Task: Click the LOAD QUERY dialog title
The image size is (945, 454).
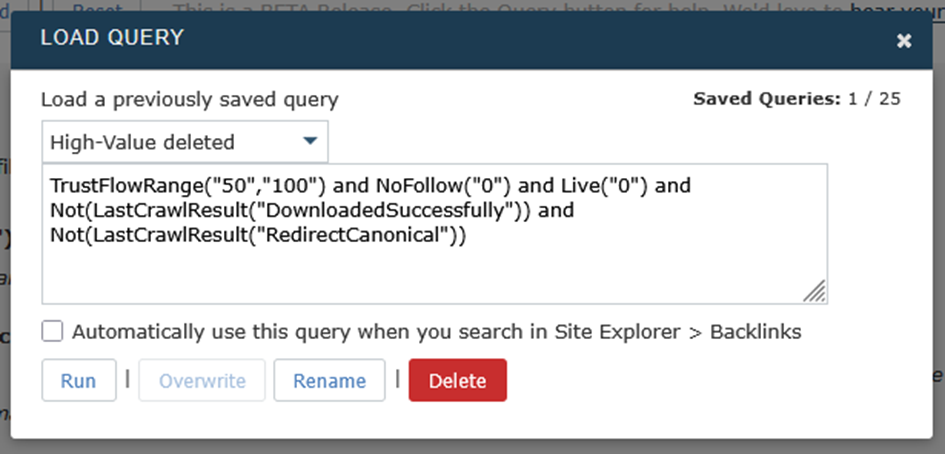Action: 112,38
